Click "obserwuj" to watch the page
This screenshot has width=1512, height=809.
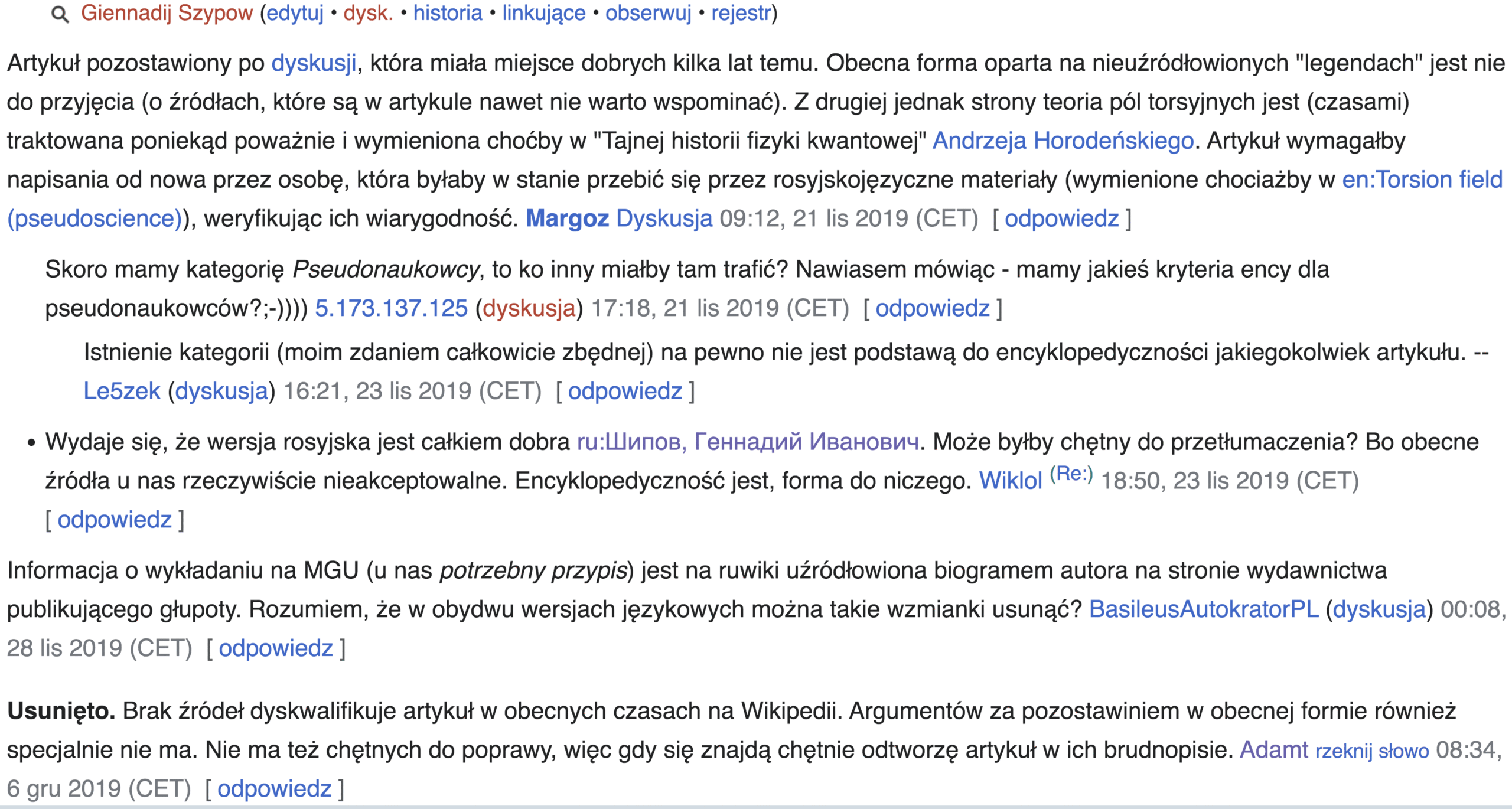[x=648, y=13]
